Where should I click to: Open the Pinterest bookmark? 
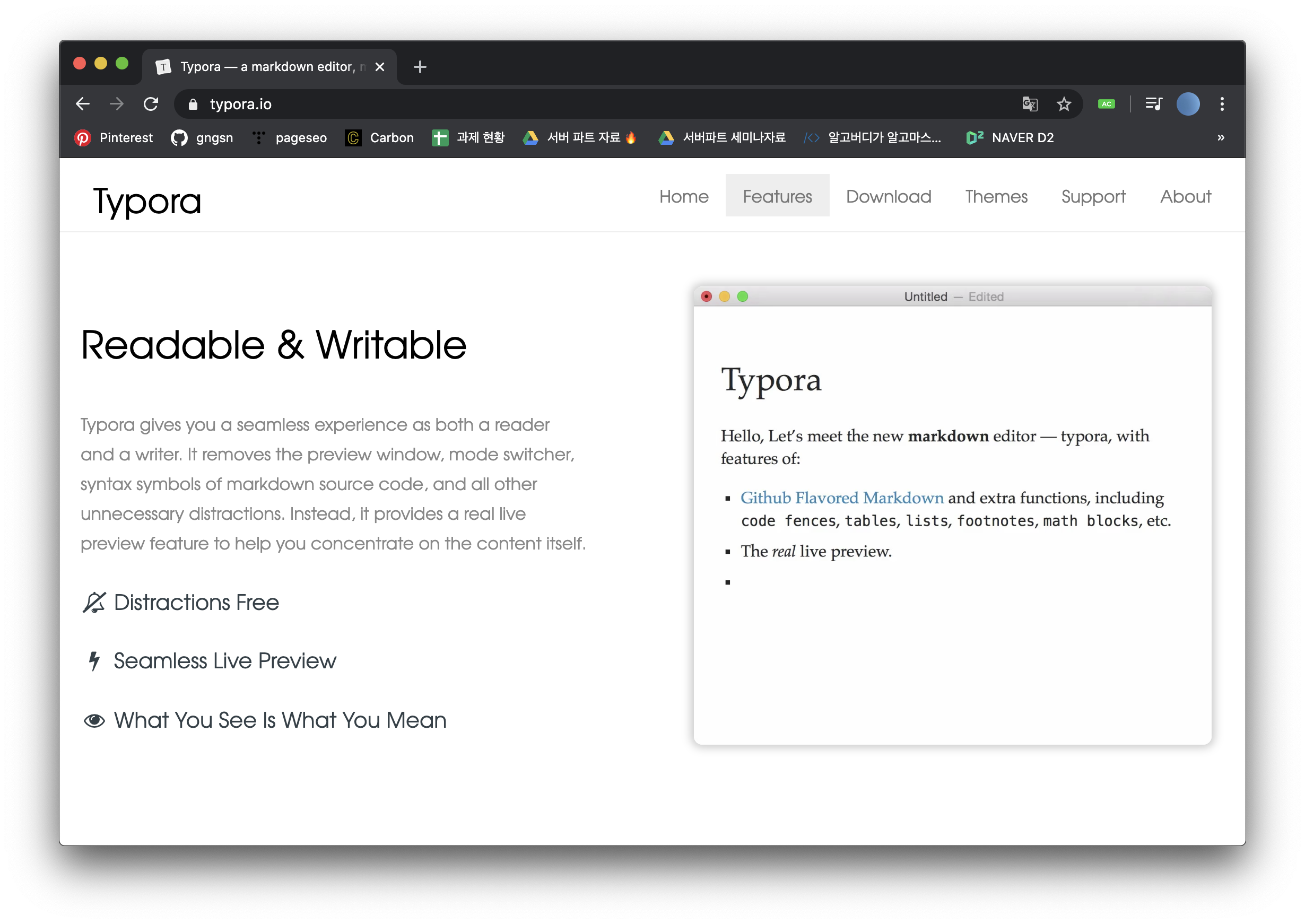(x=114, y=138)
